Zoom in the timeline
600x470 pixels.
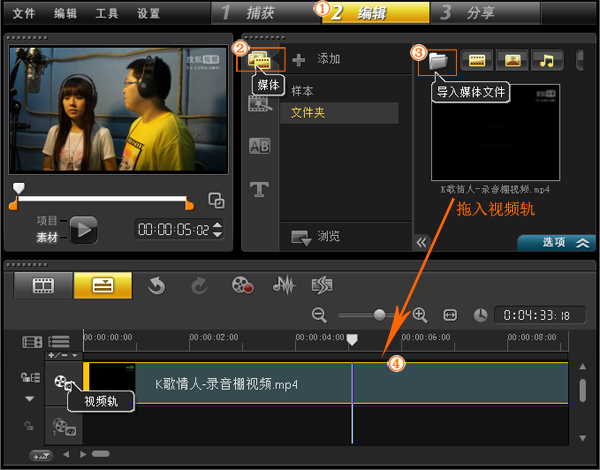420,315
